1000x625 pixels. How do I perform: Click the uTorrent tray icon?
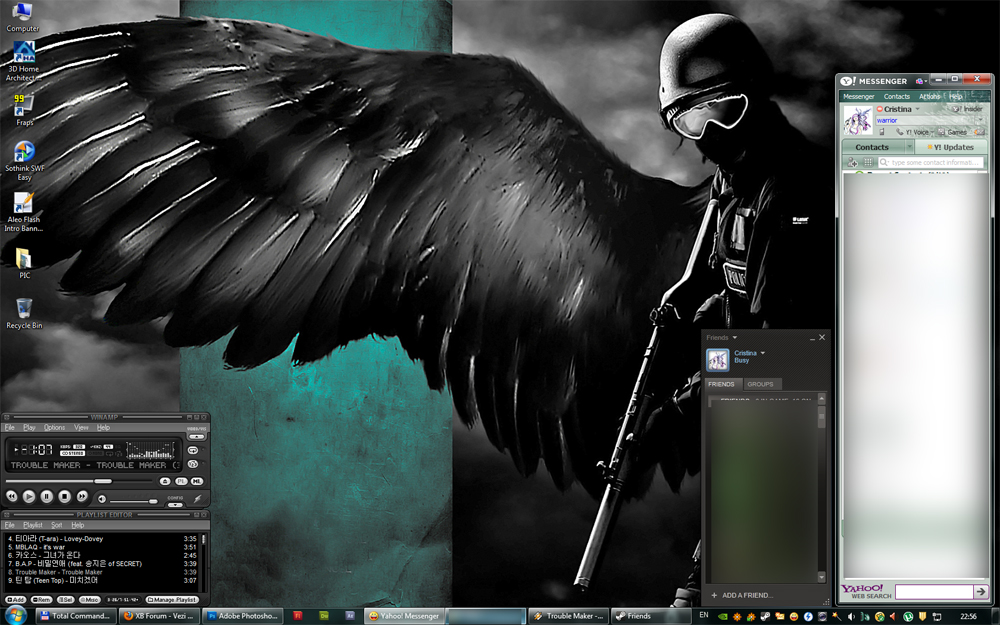pyautogui.click(x=908, y=616)
